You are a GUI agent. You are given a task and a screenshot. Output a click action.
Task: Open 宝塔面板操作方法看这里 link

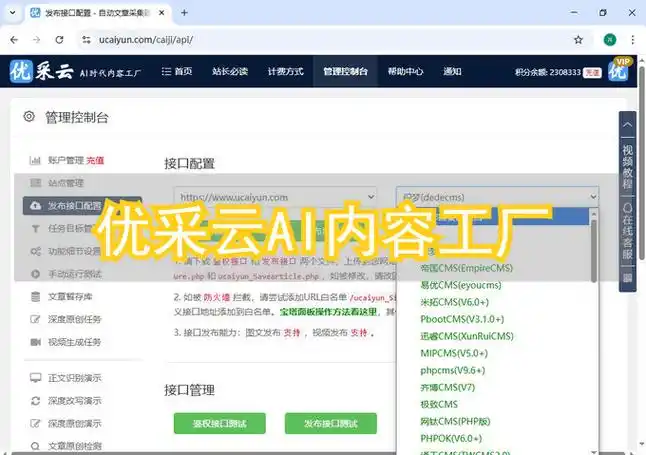point(328,312)
